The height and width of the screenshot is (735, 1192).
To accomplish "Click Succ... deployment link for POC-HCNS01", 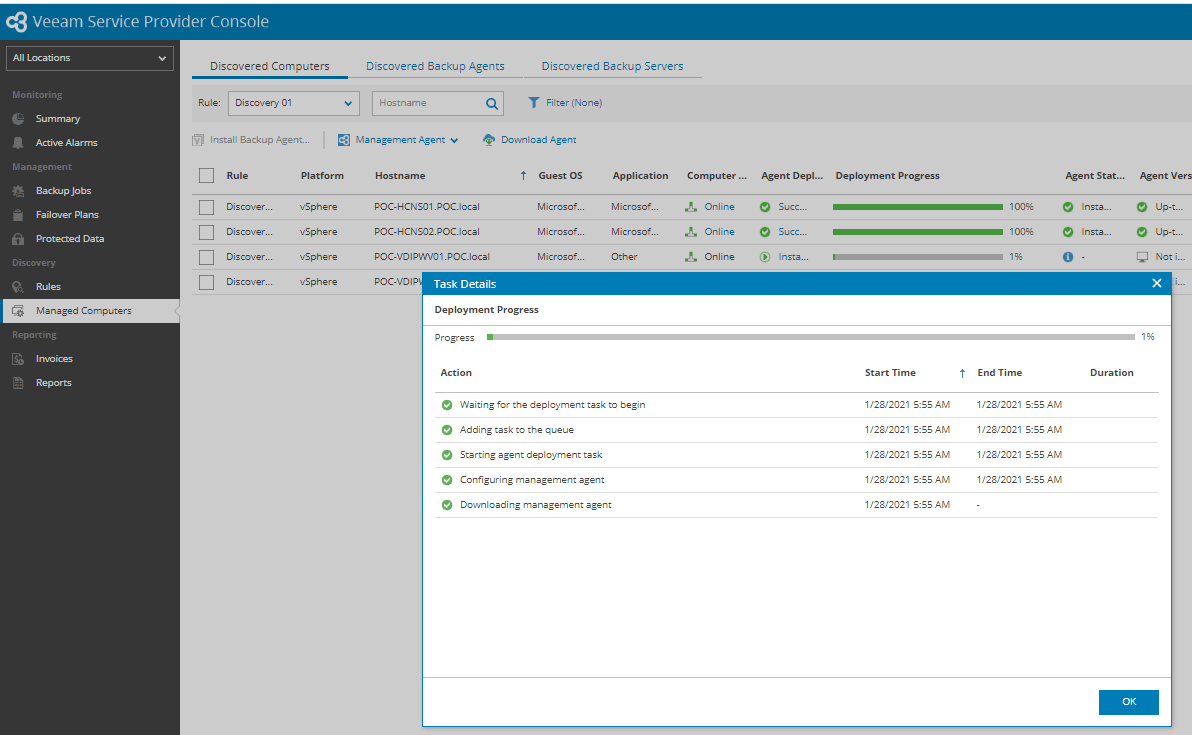I will tap(792, 207).
